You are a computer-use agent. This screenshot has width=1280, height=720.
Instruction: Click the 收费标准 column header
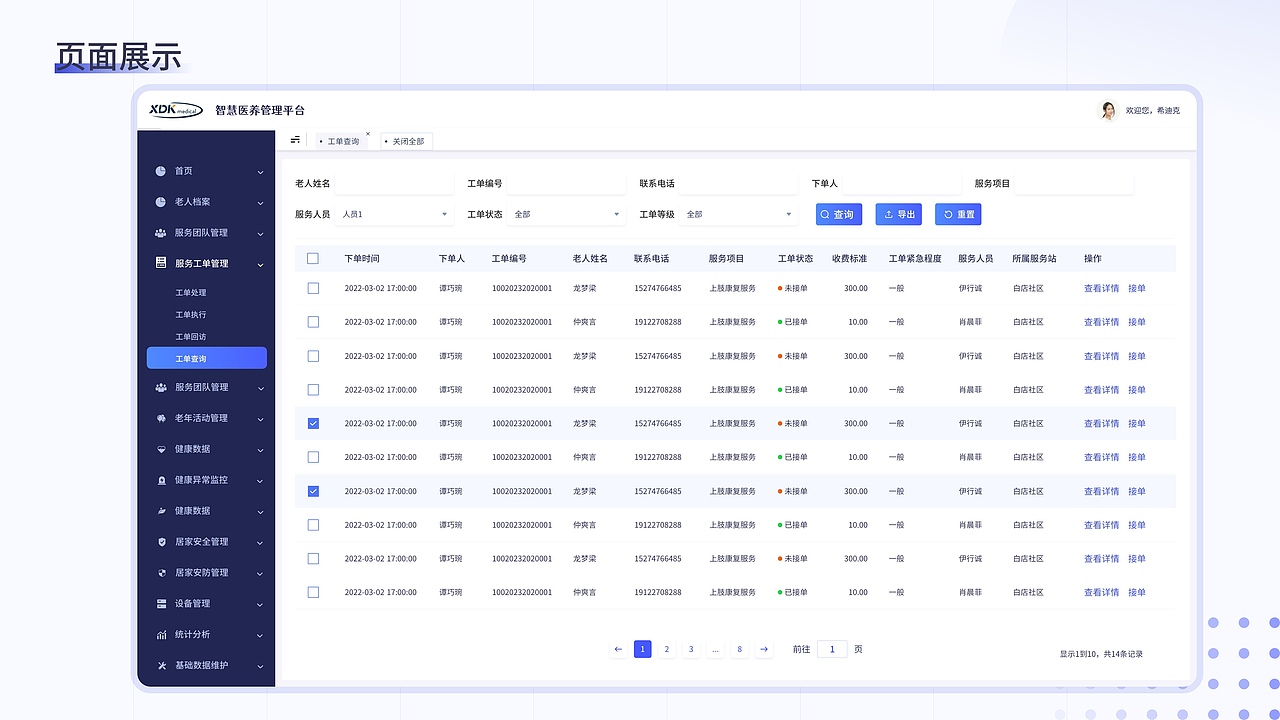[850, 258]
